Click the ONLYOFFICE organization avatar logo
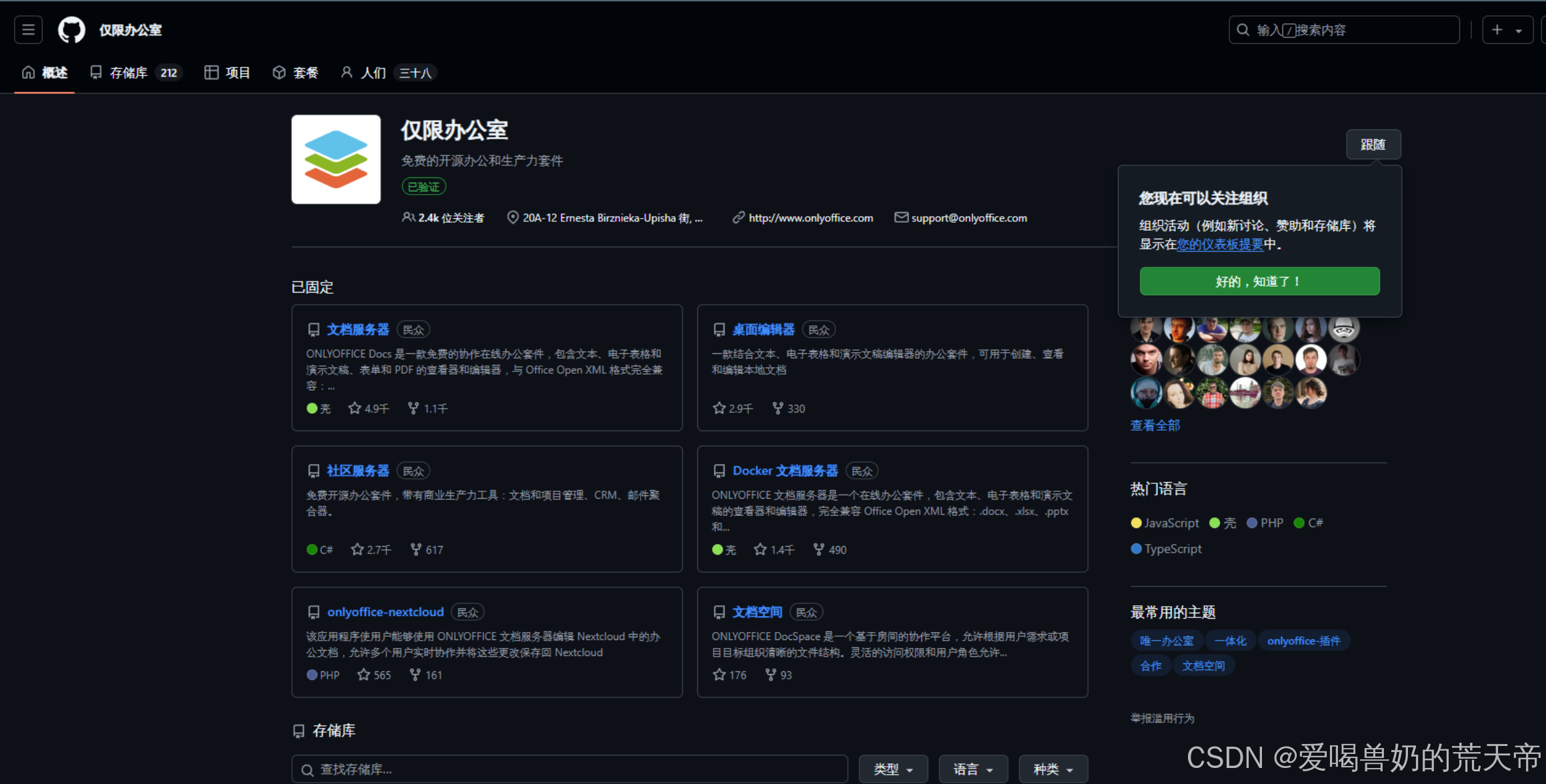Viewport: 1546px width, 784px height. point(336,159)
